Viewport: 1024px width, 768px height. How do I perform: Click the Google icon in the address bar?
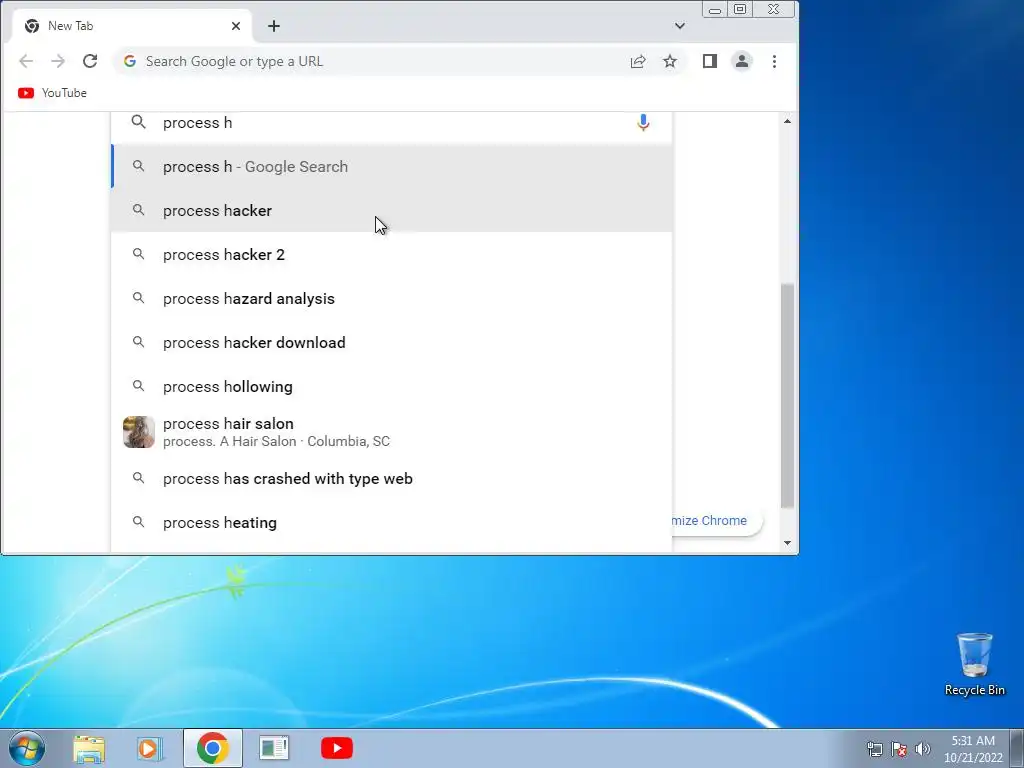[x=130, y=61]
